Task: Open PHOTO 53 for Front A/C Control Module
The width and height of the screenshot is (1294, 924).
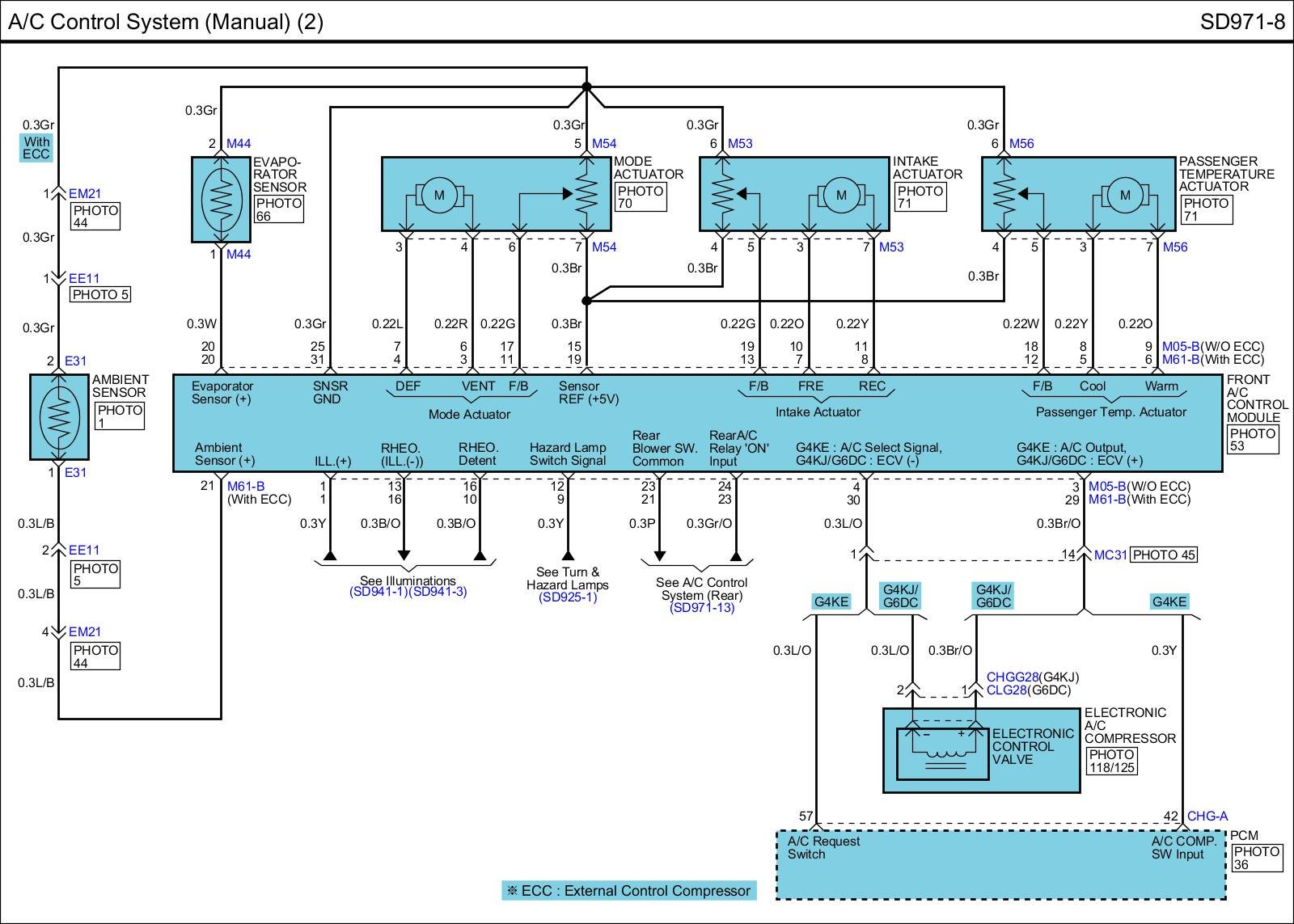Action: point(1252,440)
